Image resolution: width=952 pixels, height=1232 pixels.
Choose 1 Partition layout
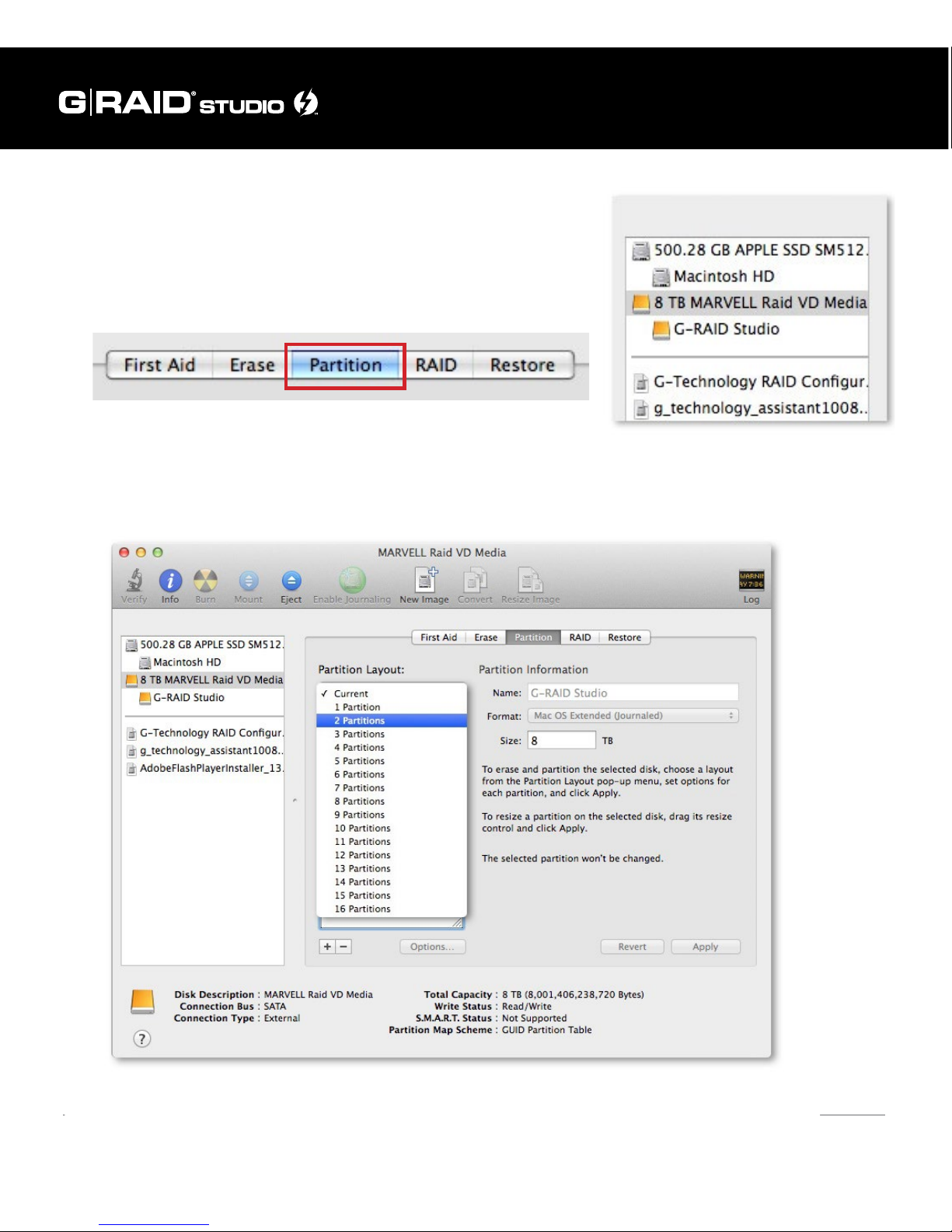392,707
